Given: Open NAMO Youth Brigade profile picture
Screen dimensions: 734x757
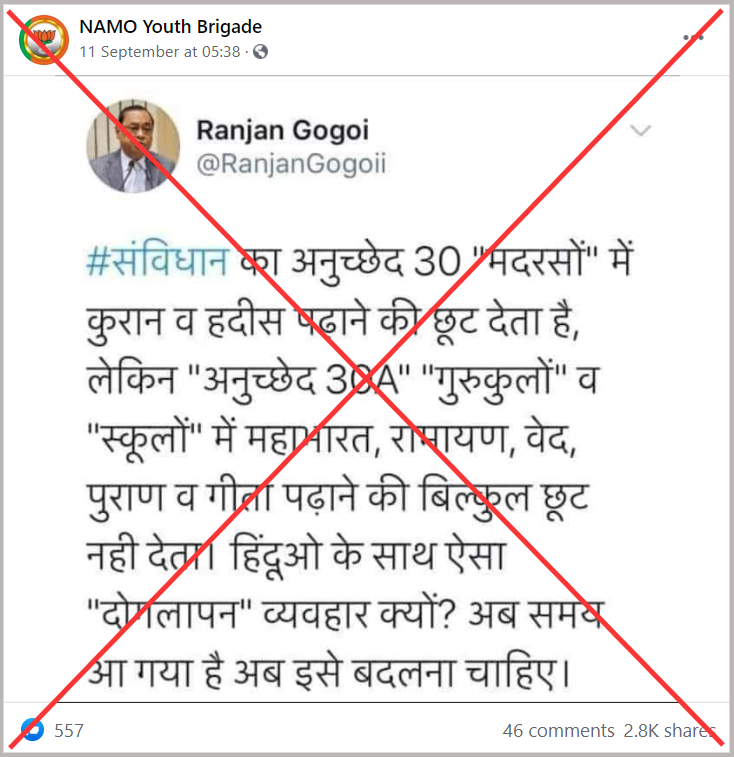Looking at the screenshot, I should click(x=43, y=40).
